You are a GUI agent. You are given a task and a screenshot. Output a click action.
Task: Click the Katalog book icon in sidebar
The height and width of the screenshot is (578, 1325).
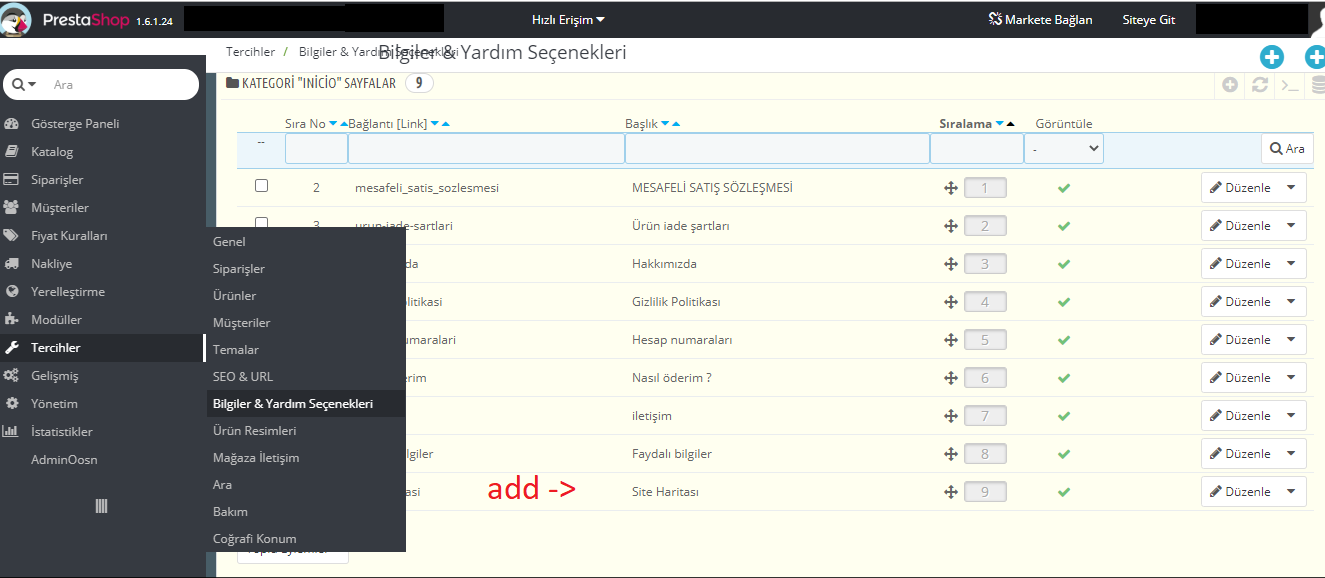(x=12, y=152)
